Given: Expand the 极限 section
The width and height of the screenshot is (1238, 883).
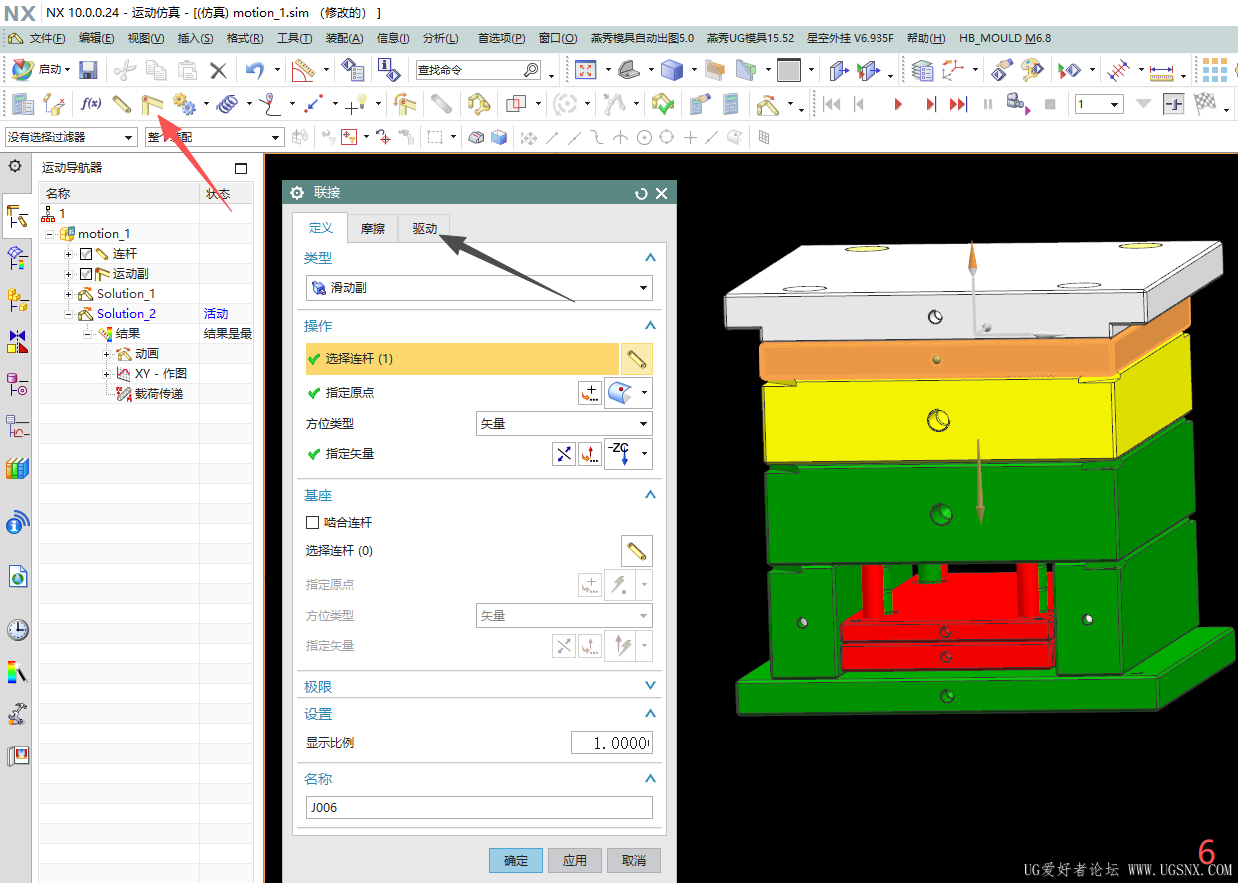Looking at the screenshot, I should point(479,687).
